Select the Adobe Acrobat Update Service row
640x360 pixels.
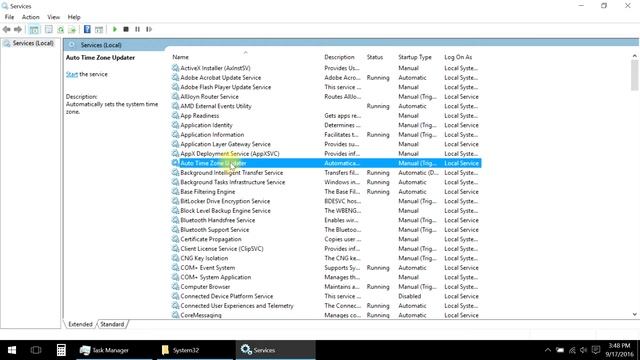point(326,78)
